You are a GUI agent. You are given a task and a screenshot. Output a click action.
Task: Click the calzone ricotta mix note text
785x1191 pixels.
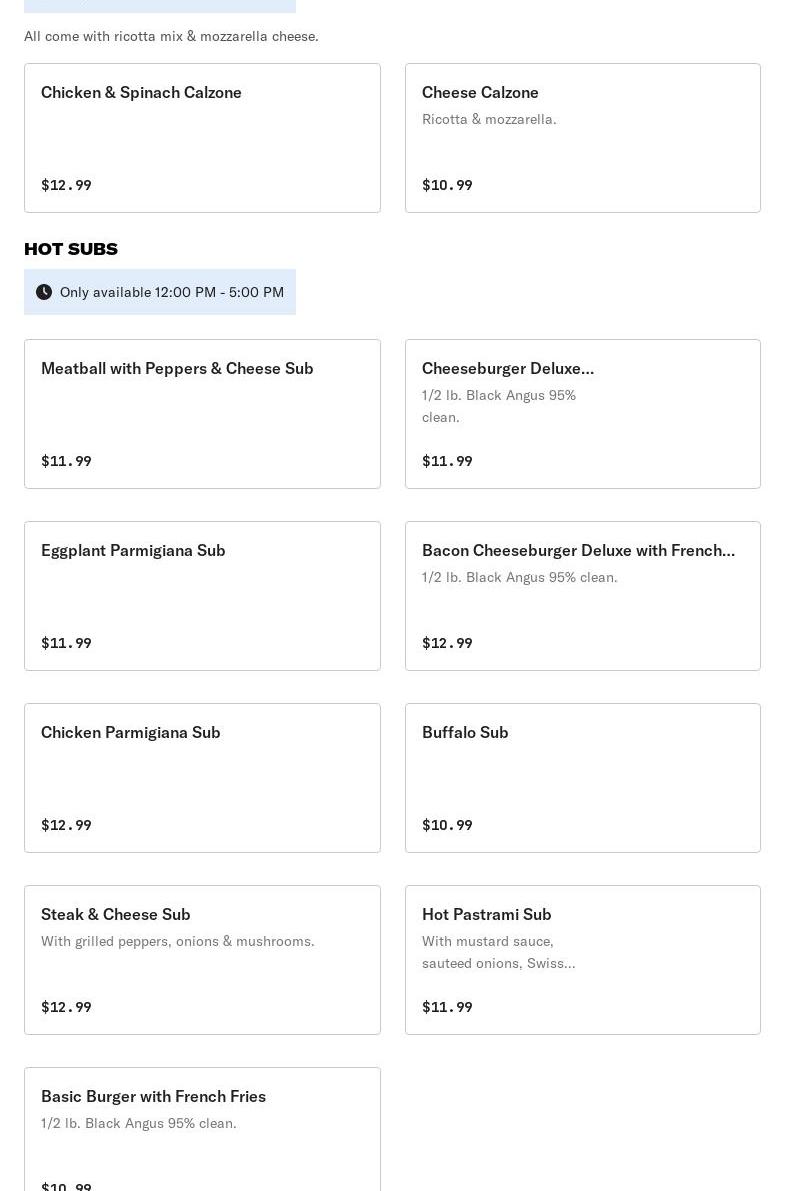coord(171,36)
